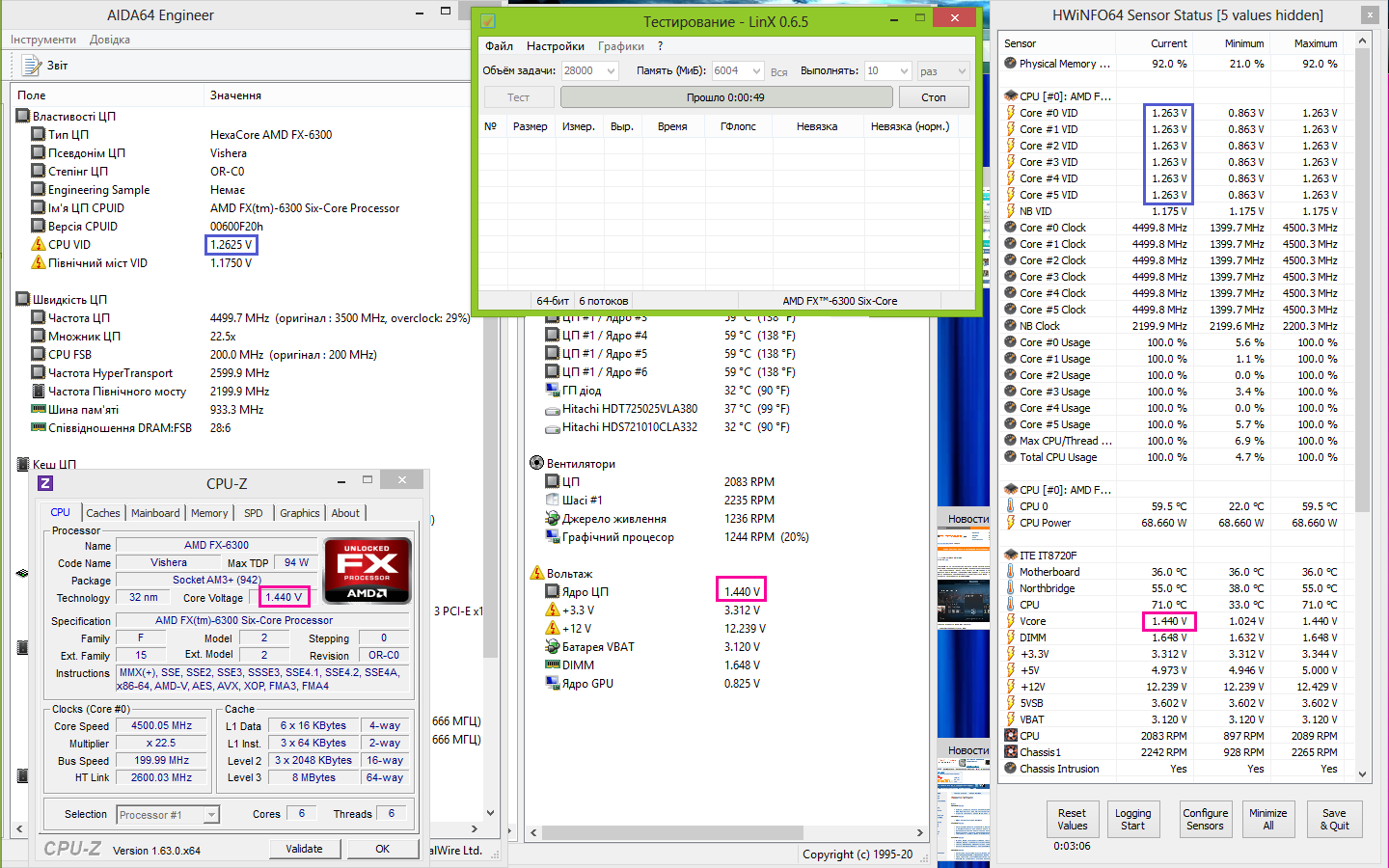The height and width of the screenshot is (868, 1389).
Task: Open the Graphics tab in CPU-Z
Action: coord(300,513)
